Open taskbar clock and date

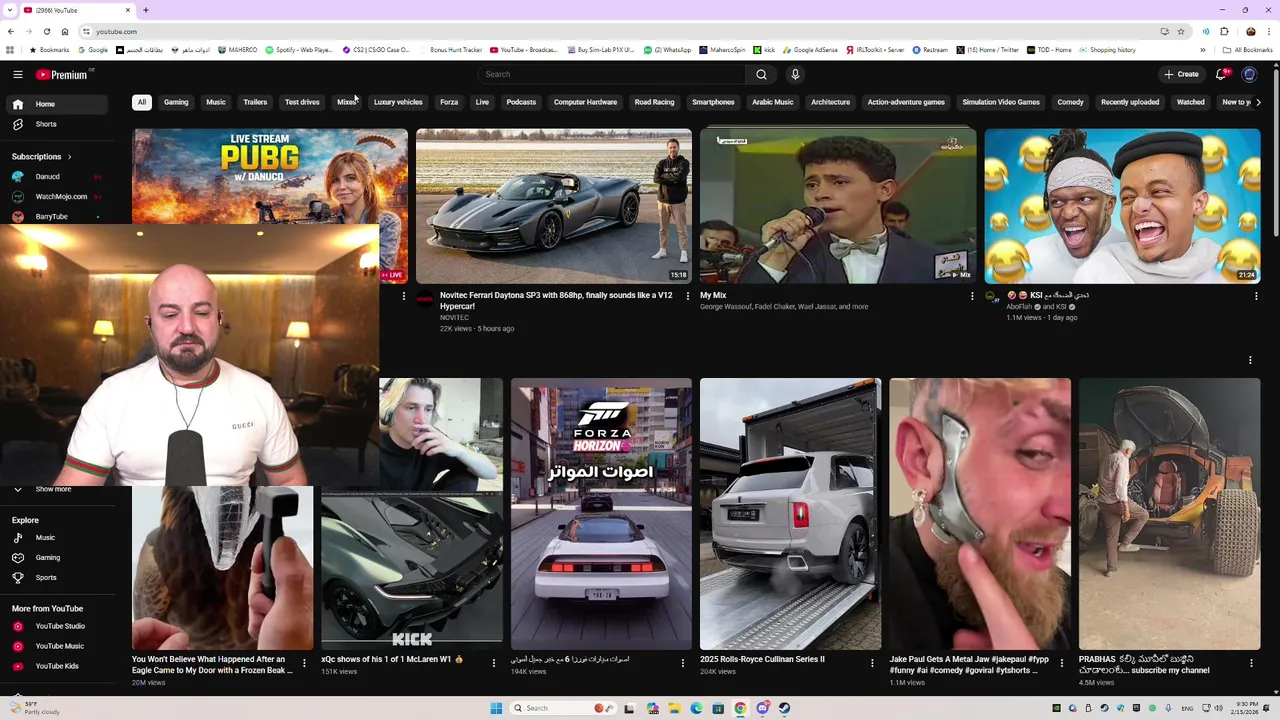(1247, 708)
